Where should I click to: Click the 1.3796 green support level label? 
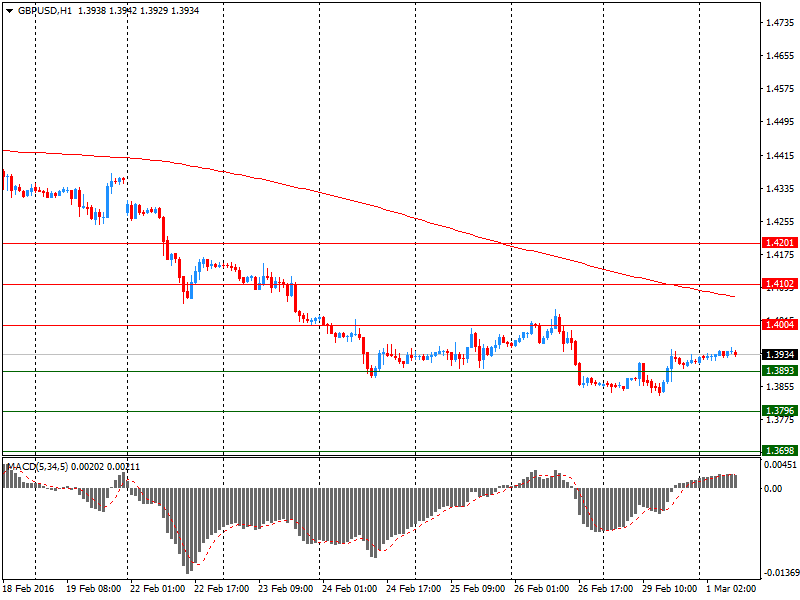(x=780, y=411)
